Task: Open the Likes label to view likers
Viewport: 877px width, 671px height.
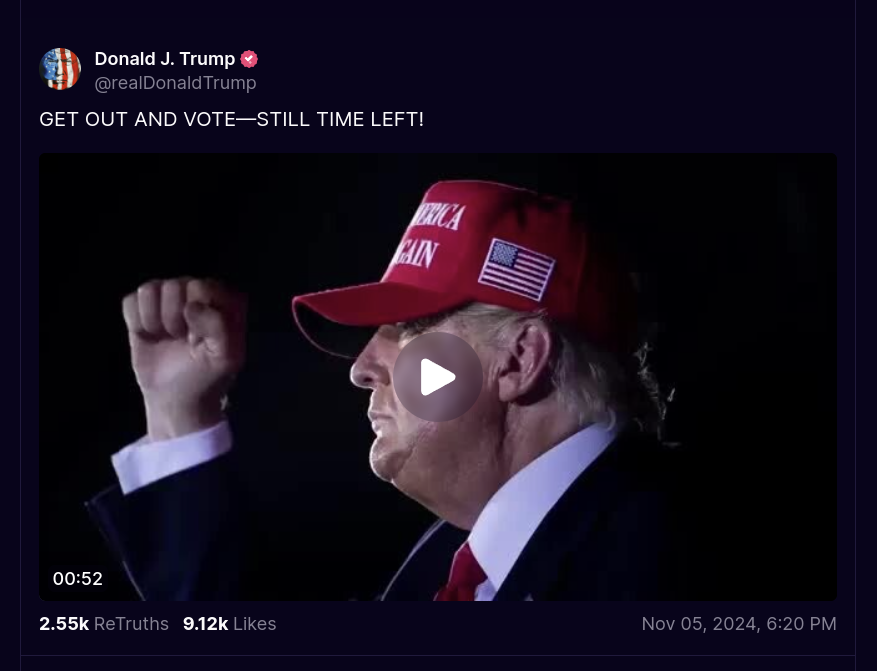Action: pyautogui.click(x=254, y=624)
